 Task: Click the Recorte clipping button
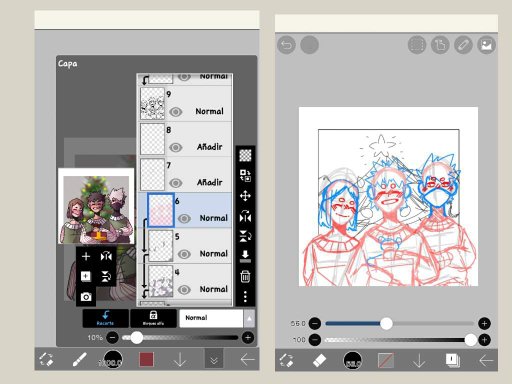click(x=106, y=318)
